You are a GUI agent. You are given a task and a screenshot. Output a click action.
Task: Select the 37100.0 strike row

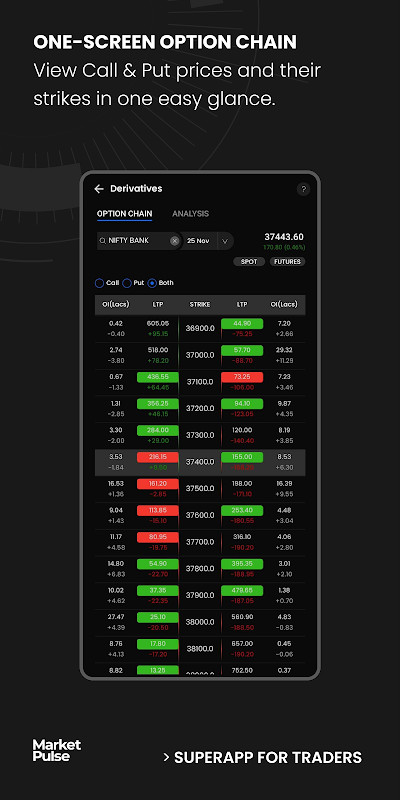(x=200, y=382)
